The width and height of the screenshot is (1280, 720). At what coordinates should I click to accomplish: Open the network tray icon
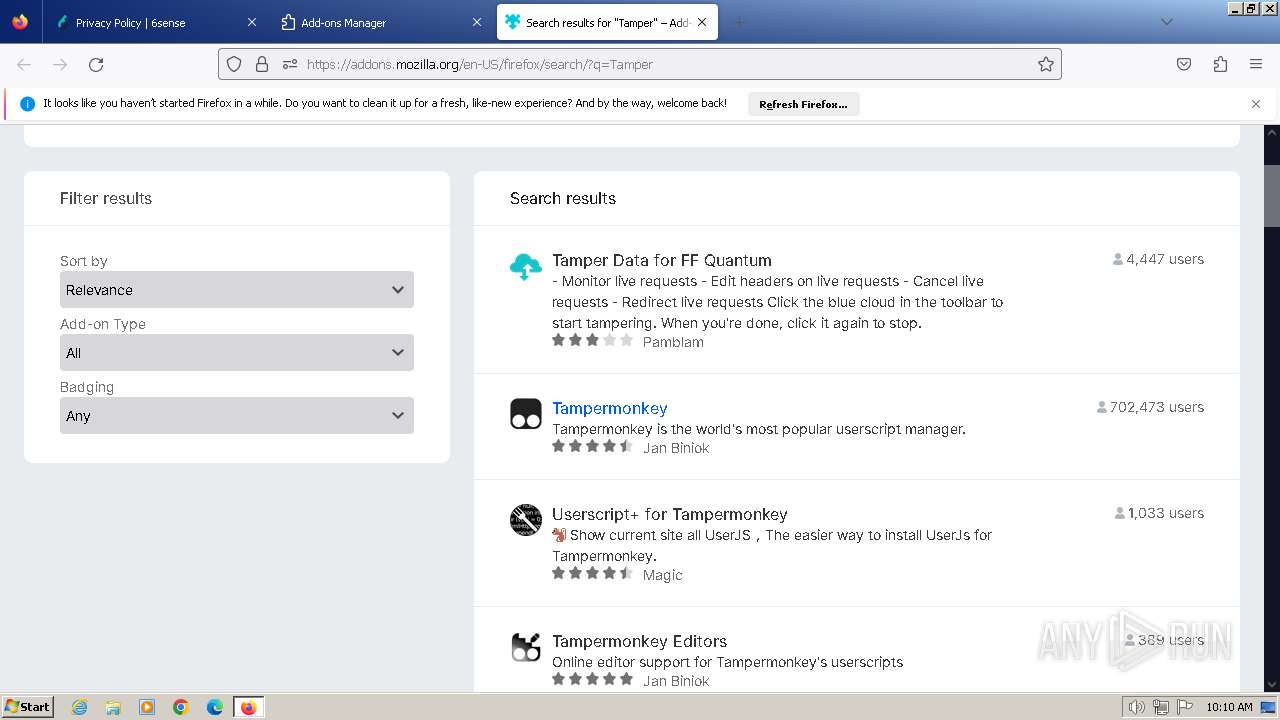[x=1160, y=707]
